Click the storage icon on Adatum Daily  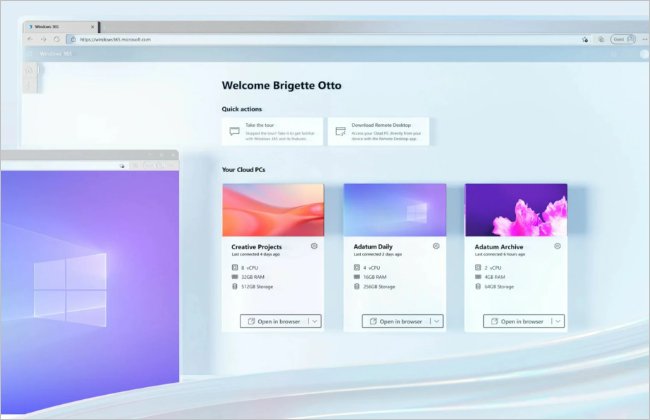pos(357,286)
